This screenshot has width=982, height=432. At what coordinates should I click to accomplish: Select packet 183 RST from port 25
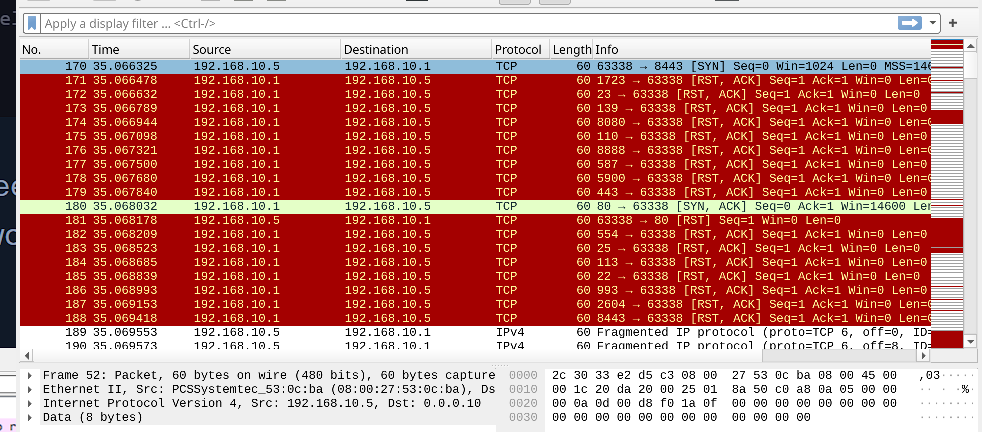click(x=475, y=248)
